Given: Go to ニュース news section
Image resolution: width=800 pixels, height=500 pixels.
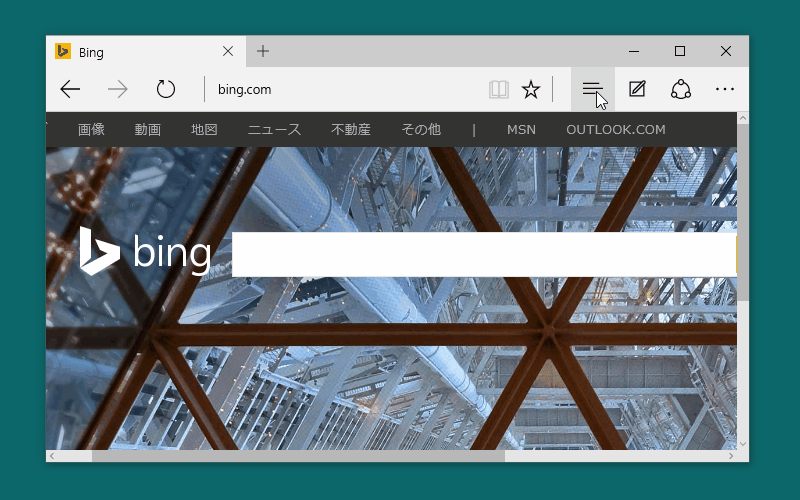Looking at the screenshot, I should [274, 130].
